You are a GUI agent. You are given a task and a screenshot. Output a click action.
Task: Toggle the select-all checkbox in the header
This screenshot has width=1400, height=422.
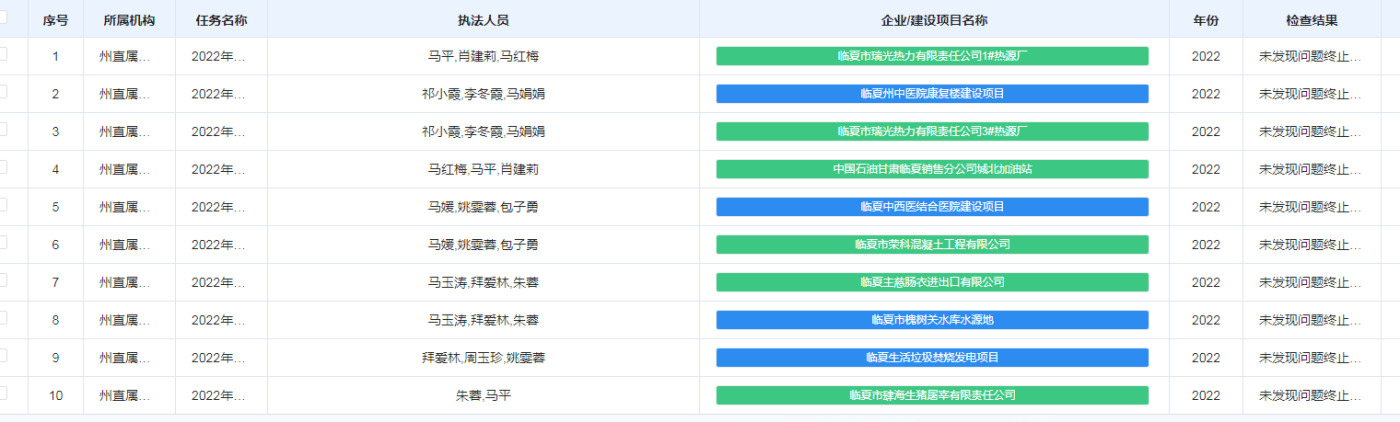[x=3, y=17]
